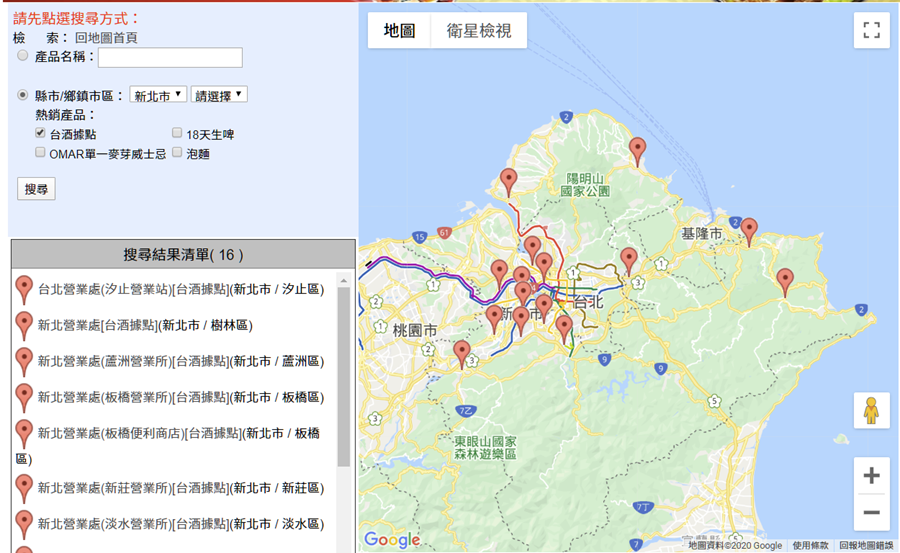Click pin icon beside 樹林區 result
Viewport: 900px width, 553px height.
24,326
